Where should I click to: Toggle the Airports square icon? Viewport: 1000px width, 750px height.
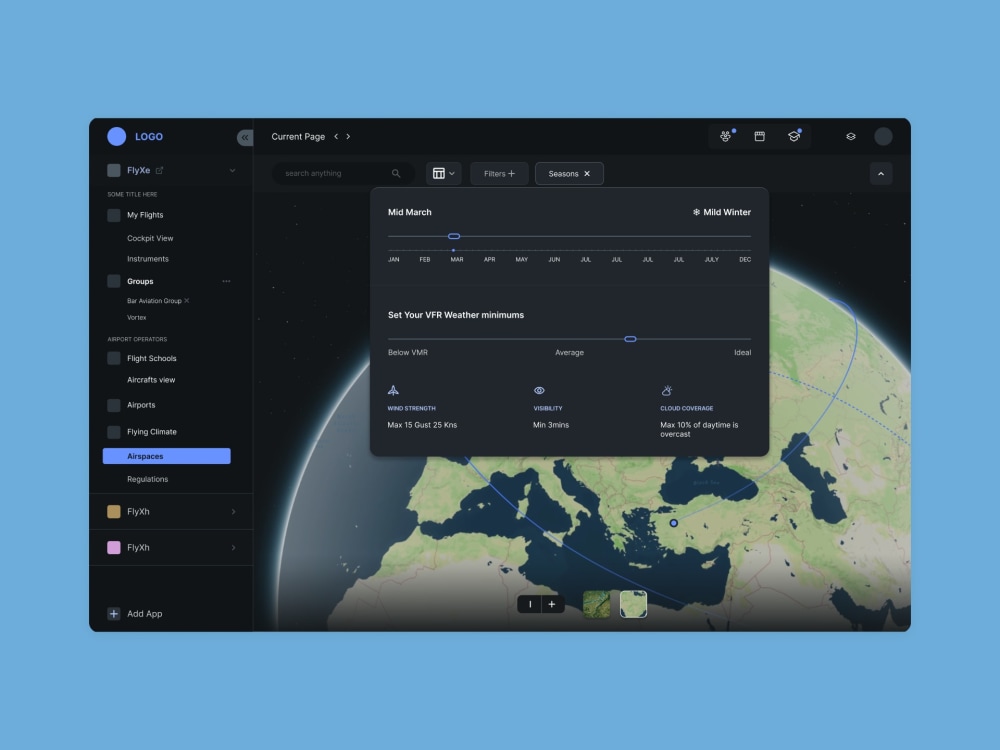[x=114, y=405]
